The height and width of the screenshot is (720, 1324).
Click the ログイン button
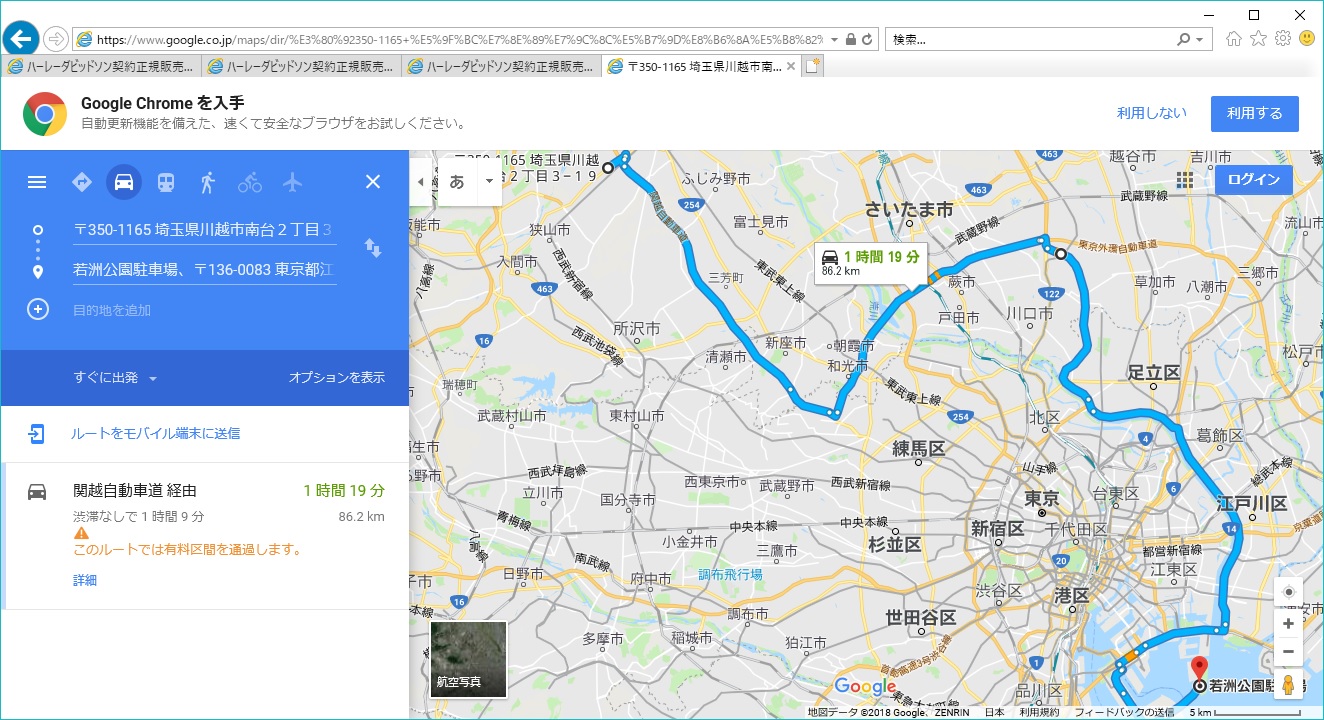coord(1253,180)
